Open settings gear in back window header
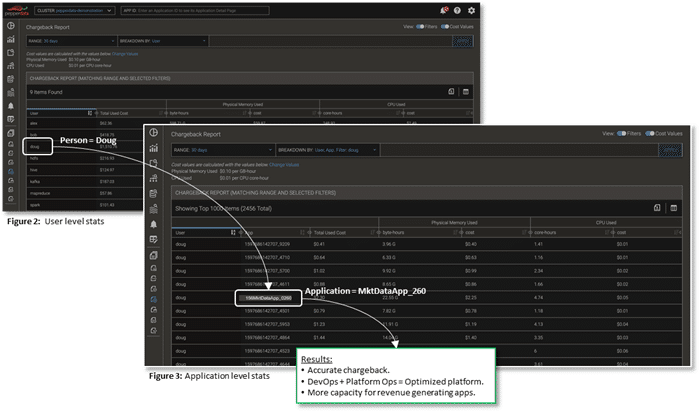This screenshot has width=700, height=412. [x=471, y=10]
